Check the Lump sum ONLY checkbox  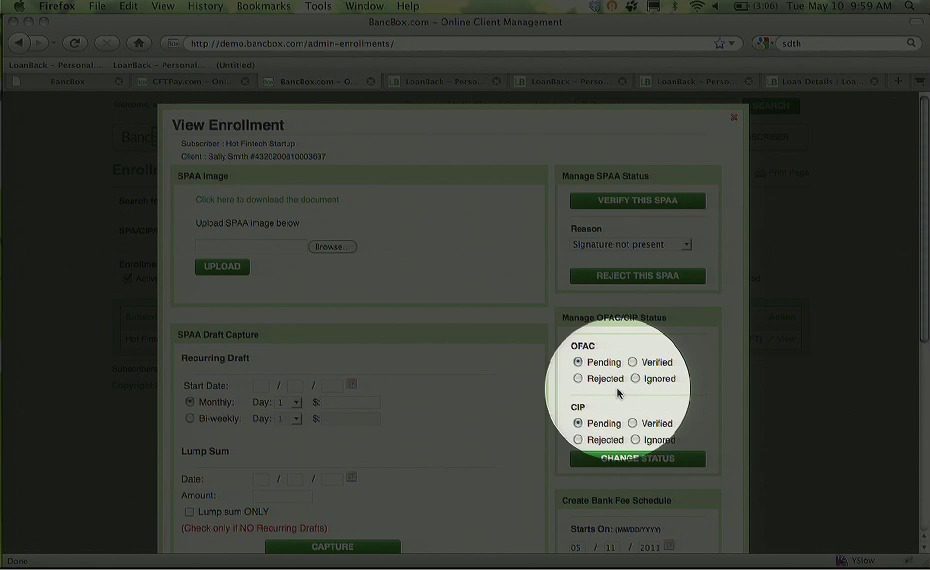pos(189,511)
